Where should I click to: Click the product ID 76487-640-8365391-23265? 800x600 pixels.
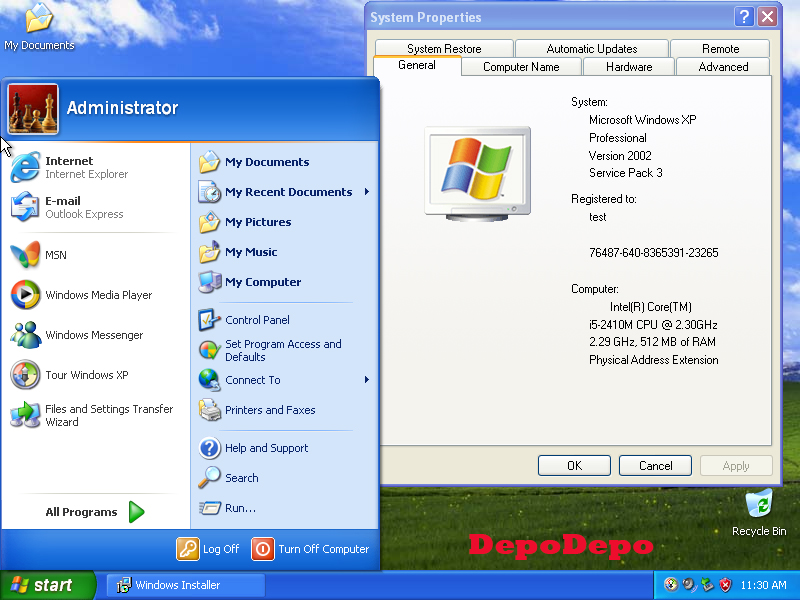click(x=654, y=253)
